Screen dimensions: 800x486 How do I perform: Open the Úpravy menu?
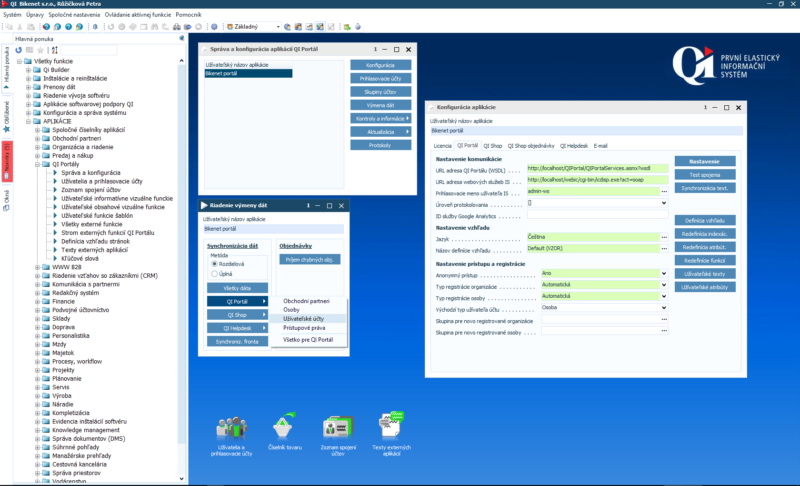35,15
